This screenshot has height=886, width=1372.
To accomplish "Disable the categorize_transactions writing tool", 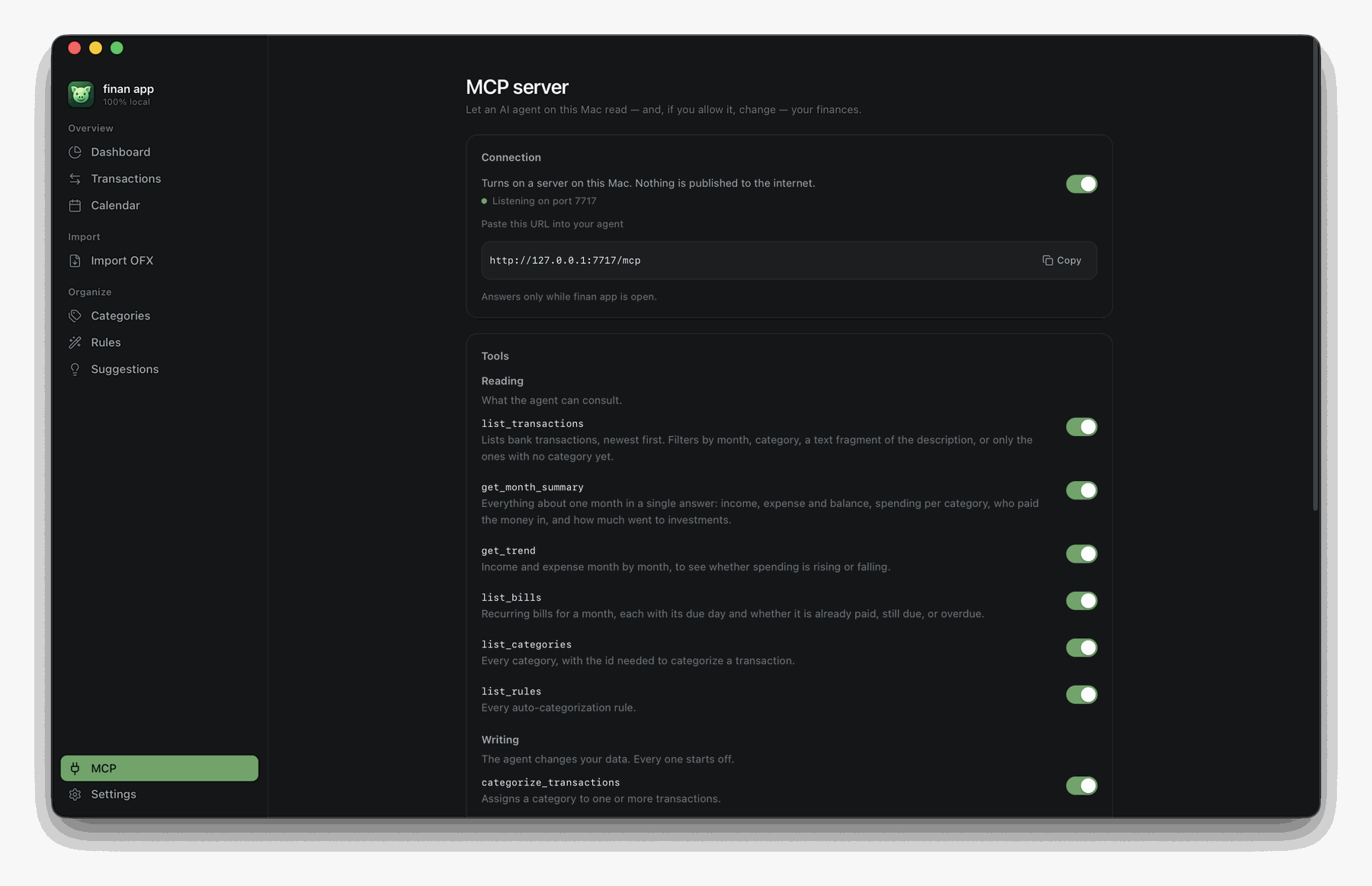I will [x=1081, y=785].
